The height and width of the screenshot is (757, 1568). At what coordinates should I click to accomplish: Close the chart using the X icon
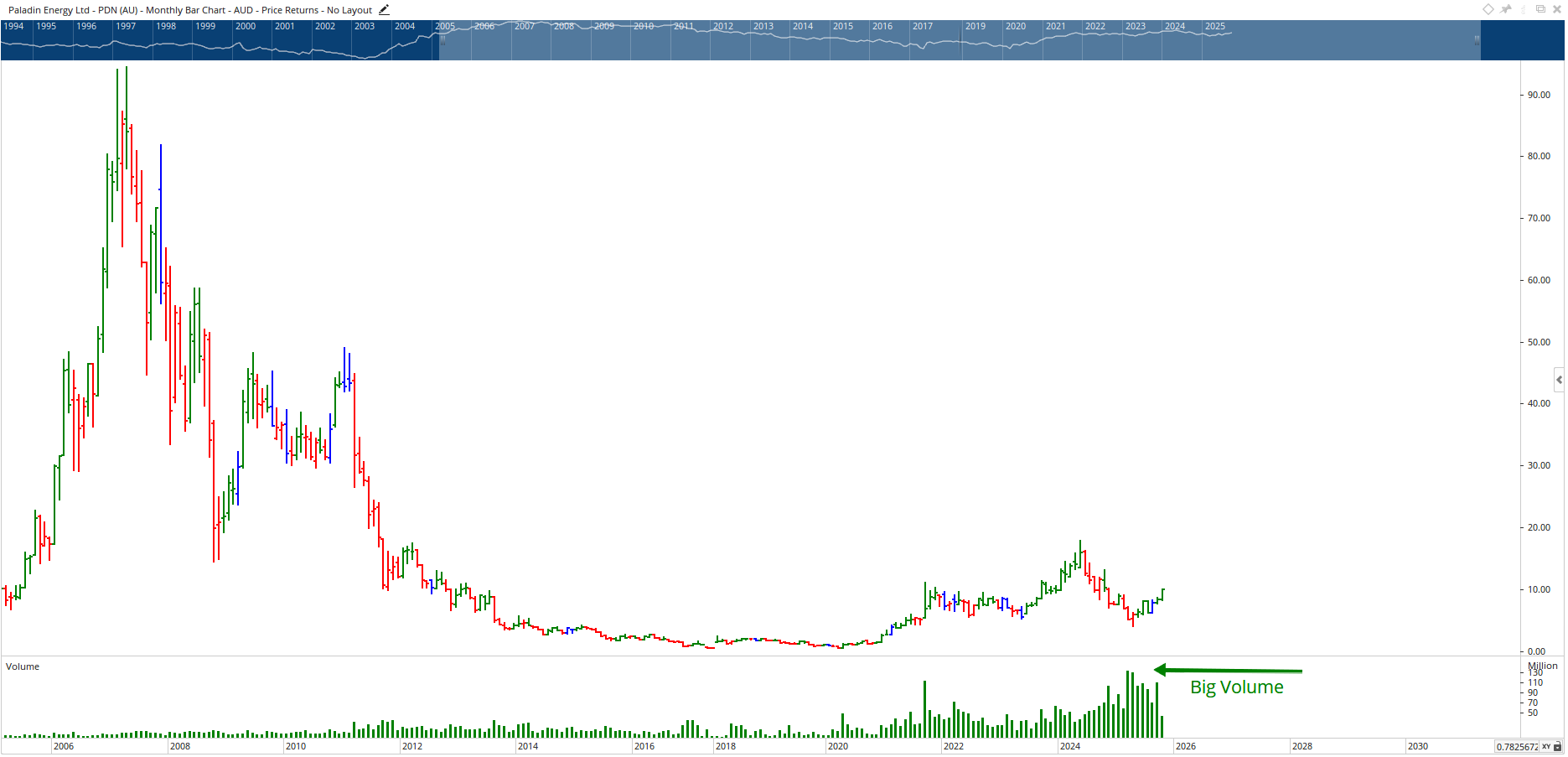[x=1556, y=9]
